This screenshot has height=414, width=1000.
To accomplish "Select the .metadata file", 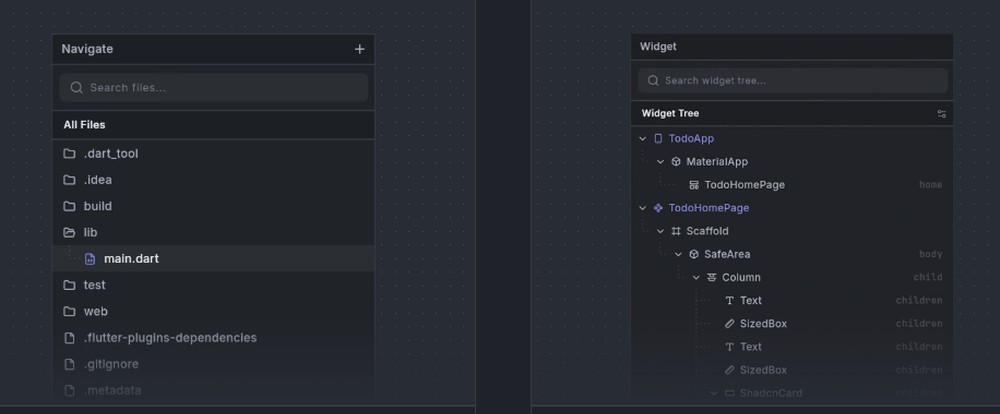I will click(213, 390).
